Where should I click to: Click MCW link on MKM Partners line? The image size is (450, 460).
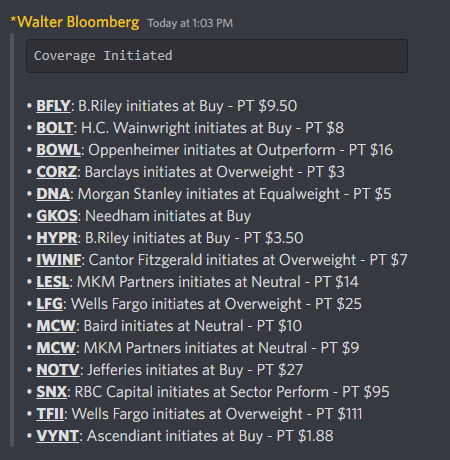point(56,348)
